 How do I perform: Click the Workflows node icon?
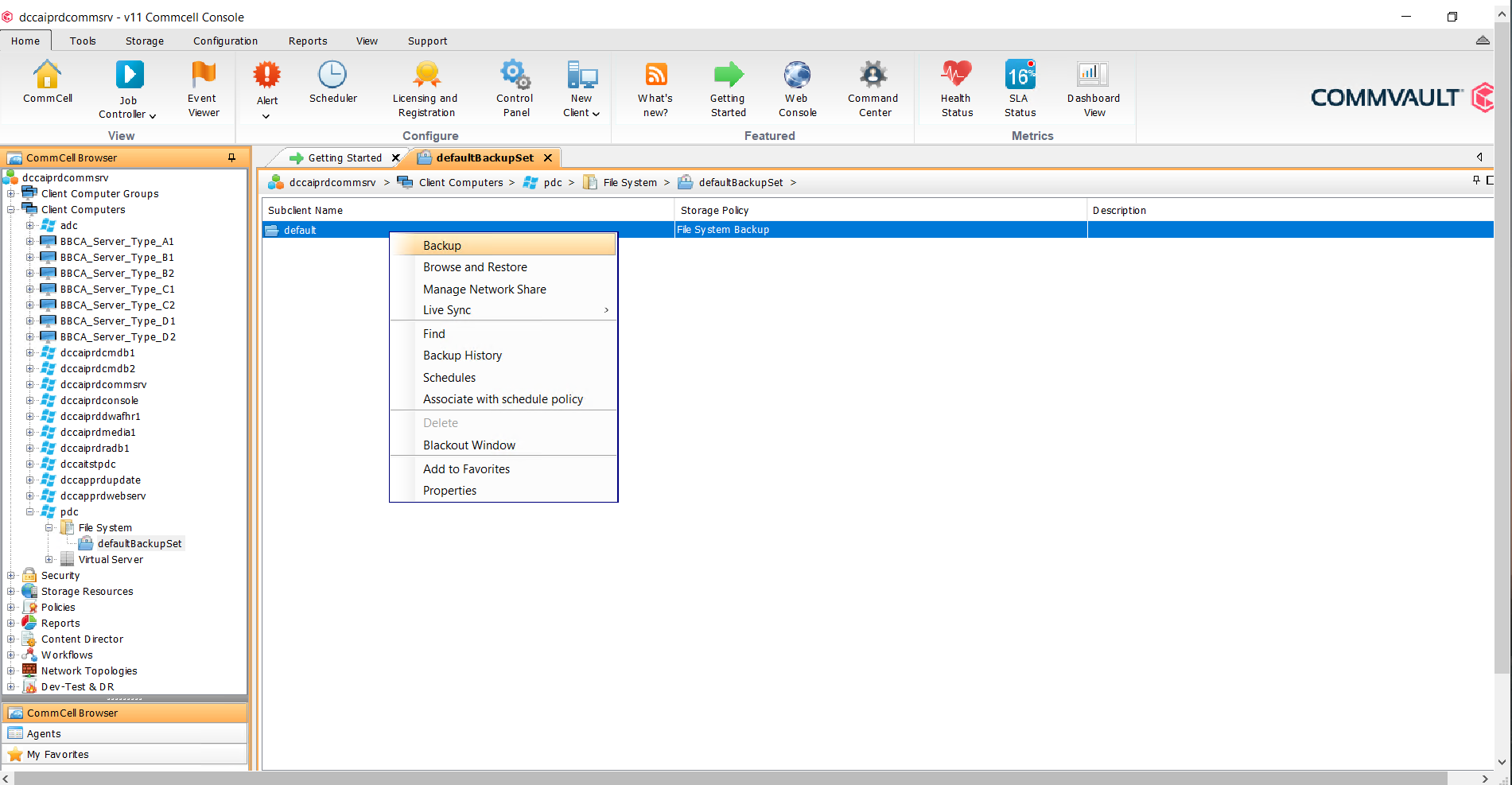click(29, 655)
